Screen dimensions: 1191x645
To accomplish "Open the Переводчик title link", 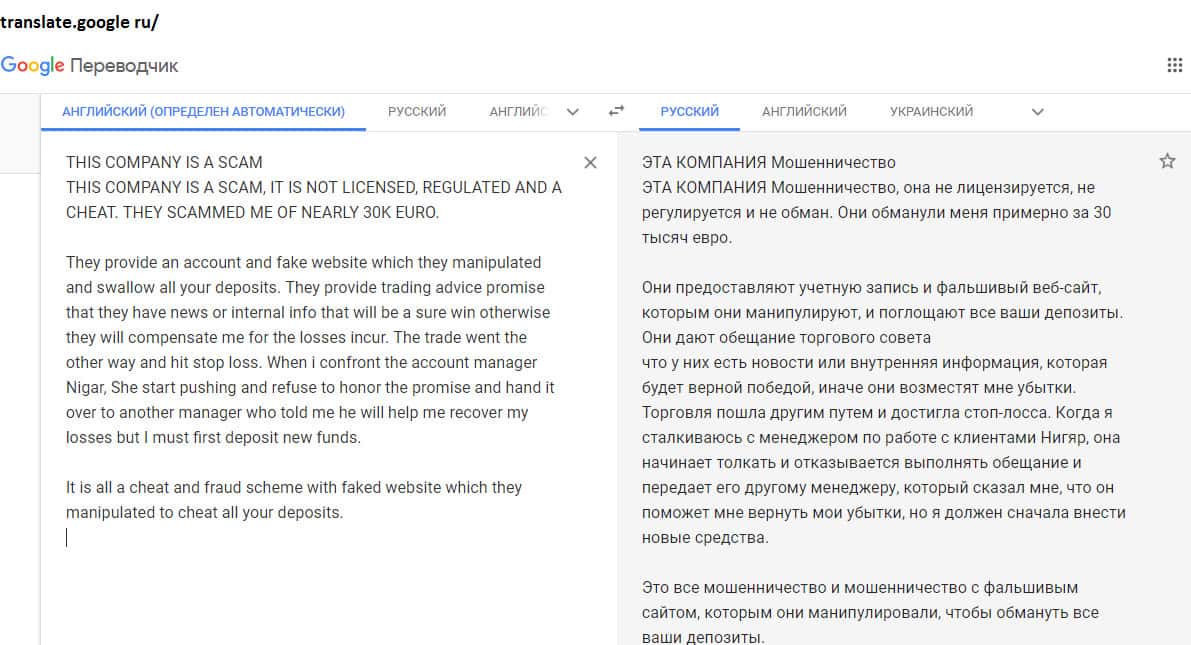I will (x=124, y=66).
